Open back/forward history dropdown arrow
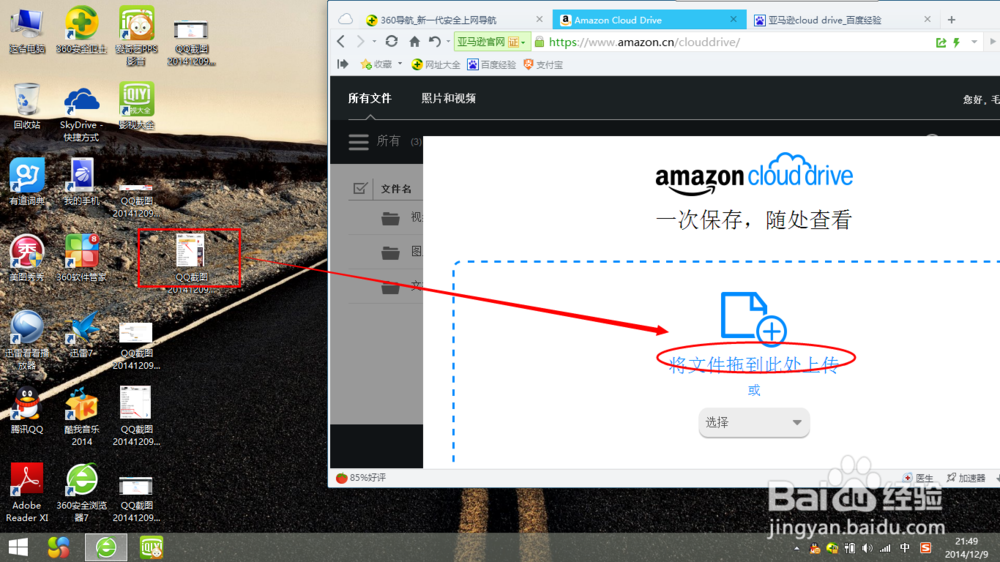This screenshot has height=562, width=1000. click(x=374, y=42)
